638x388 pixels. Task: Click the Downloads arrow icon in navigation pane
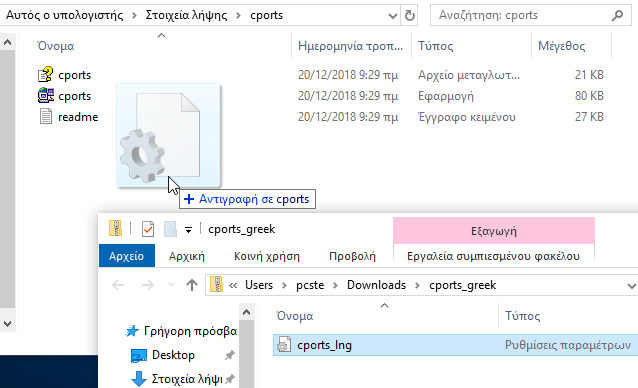click(139, 379)
